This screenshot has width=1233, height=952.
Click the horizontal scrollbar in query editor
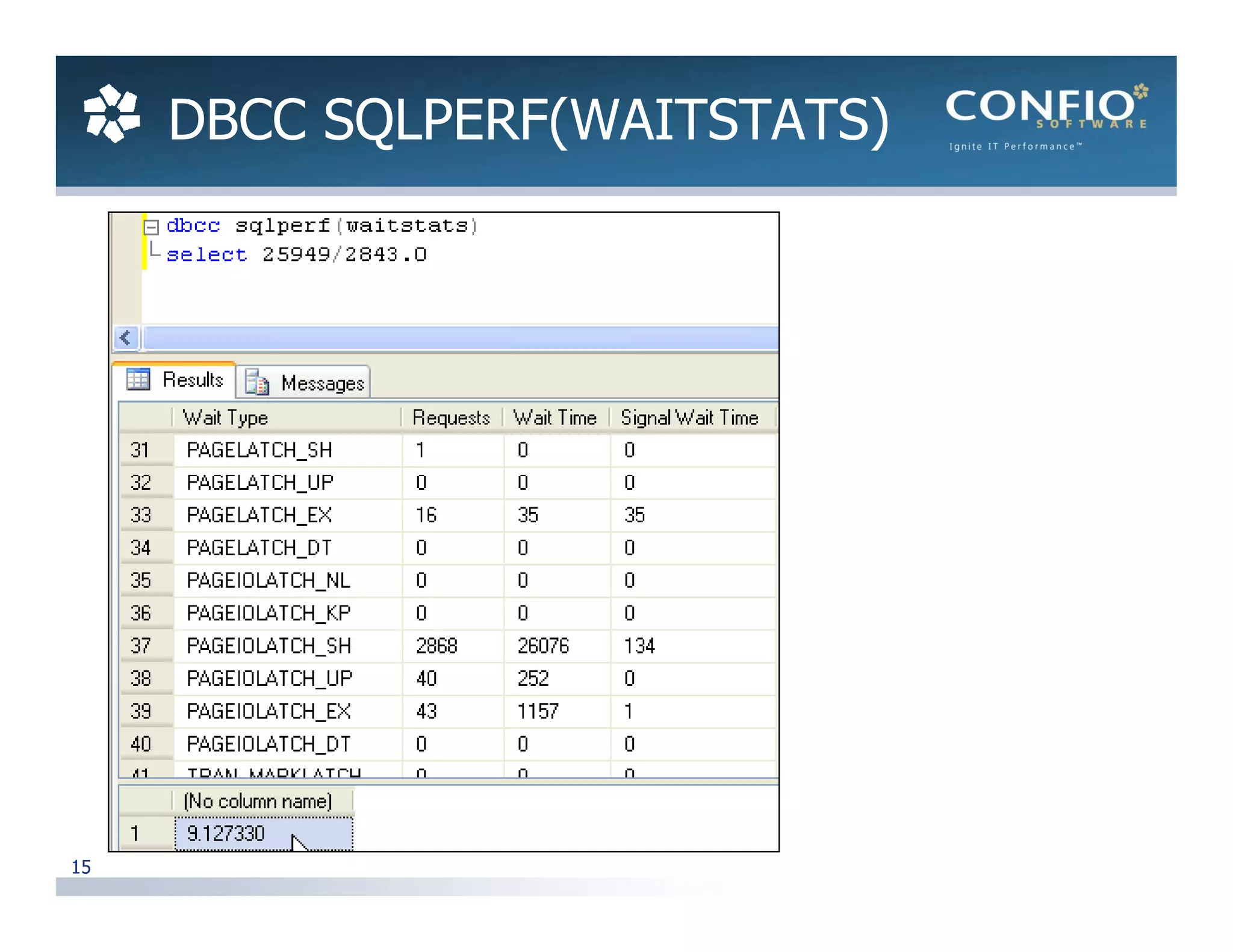(461, 338)
